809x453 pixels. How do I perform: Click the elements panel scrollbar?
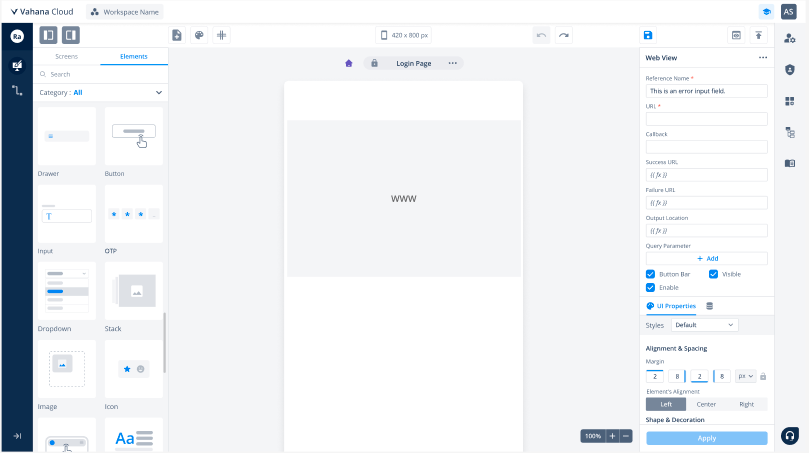[x=165, y=343]
